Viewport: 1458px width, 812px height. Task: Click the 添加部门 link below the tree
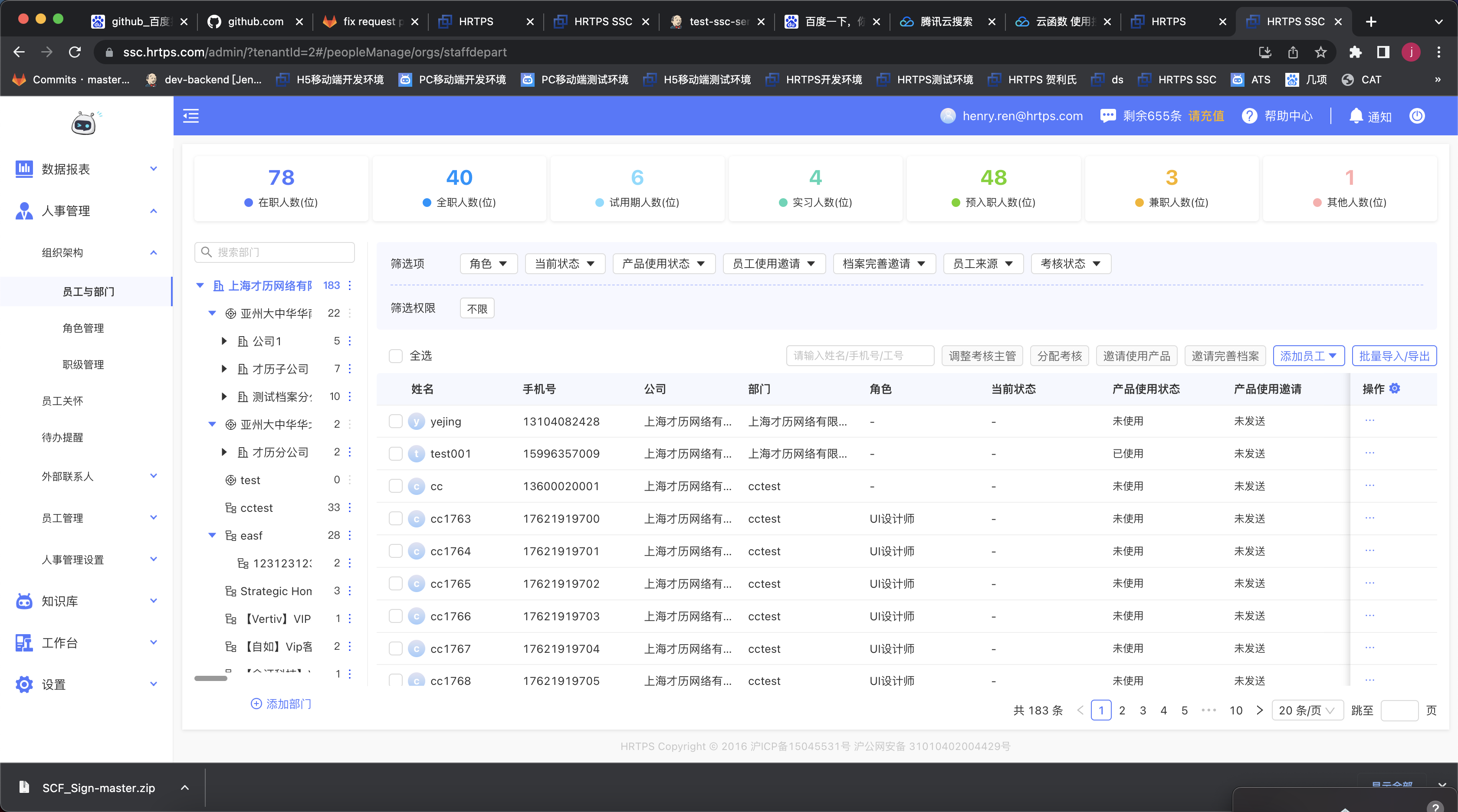[x=281, y=704]
